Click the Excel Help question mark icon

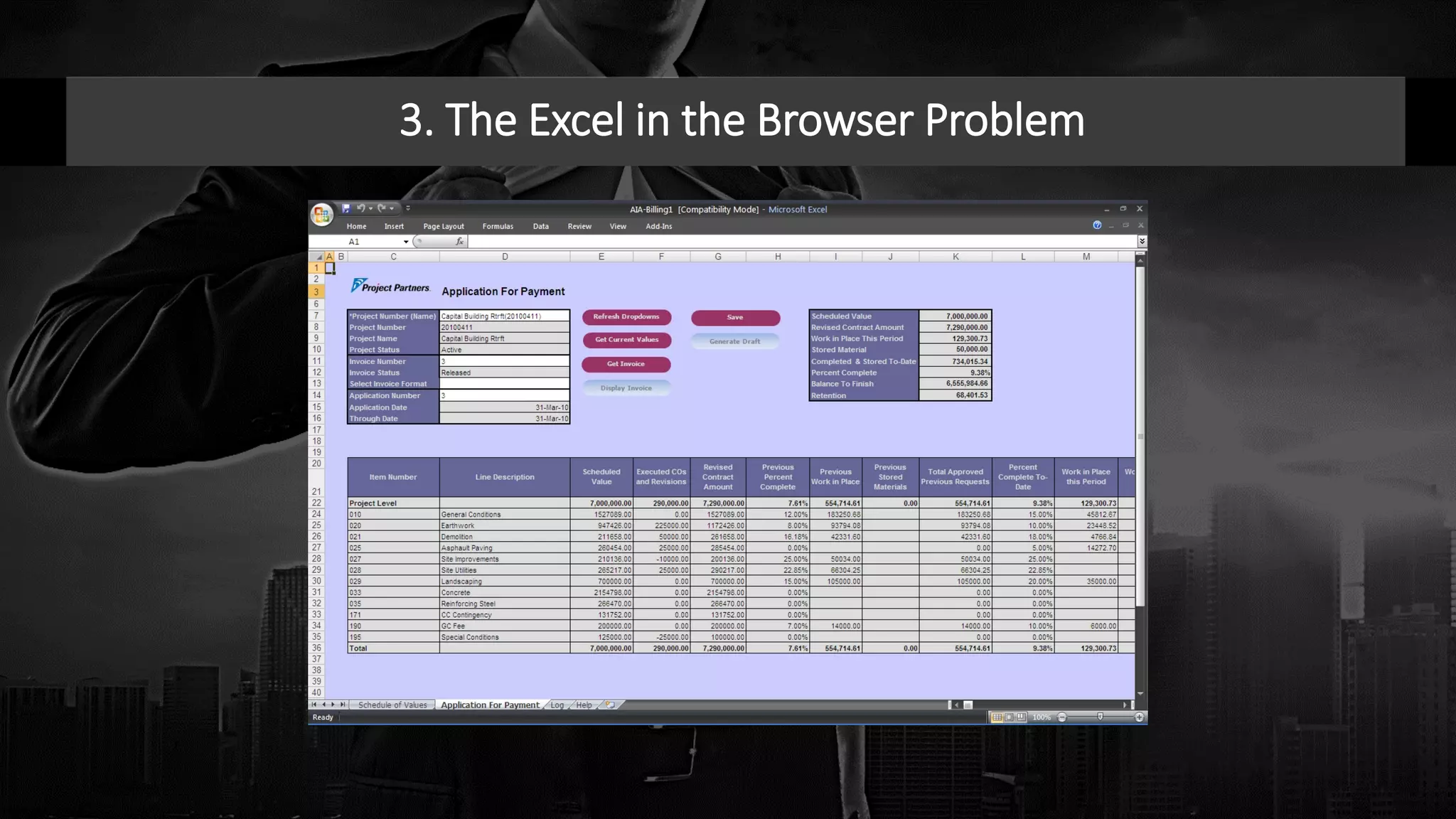(x=1097, y=225)
